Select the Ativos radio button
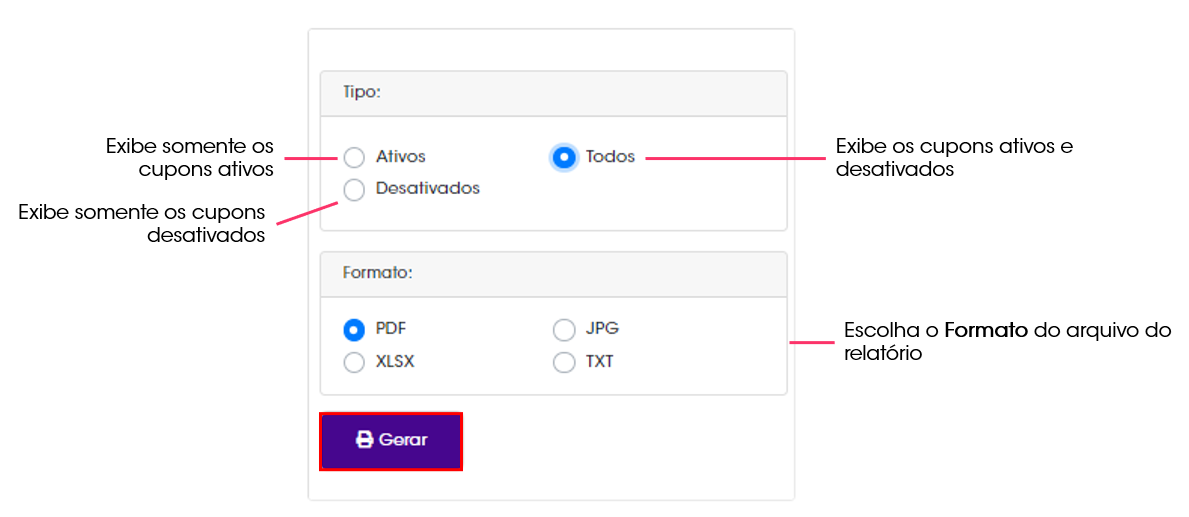The height and width of the screenshot is (517, 1189). (354, 158)
